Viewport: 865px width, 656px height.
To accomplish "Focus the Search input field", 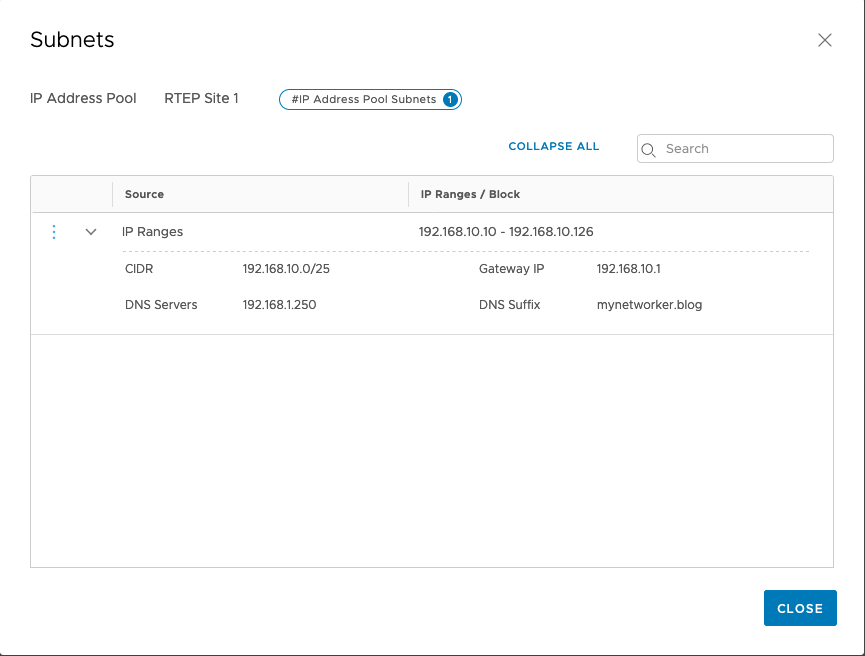I will (x=745, y=149).
